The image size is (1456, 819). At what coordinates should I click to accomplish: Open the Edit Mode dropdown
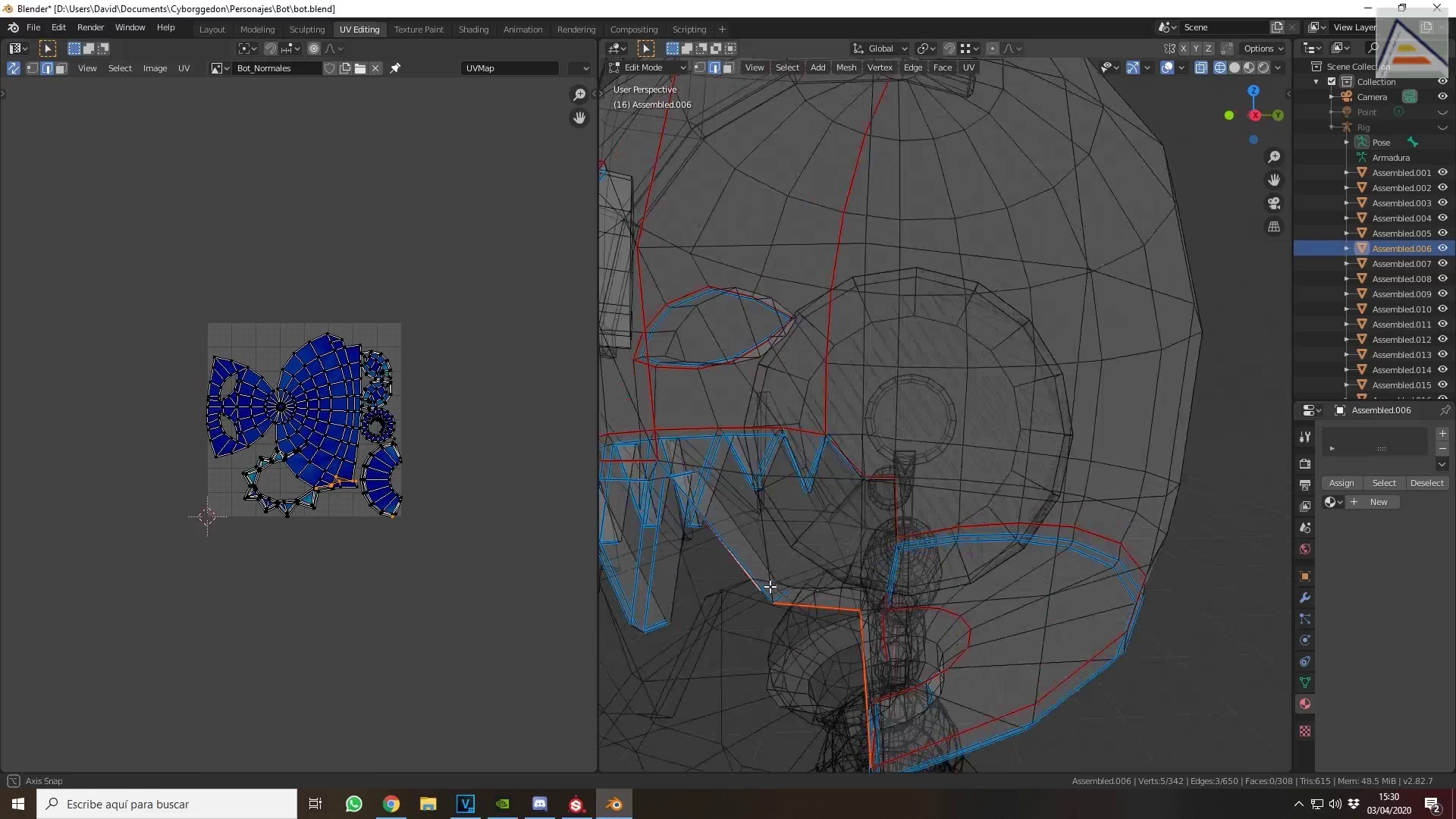point(648,67)
